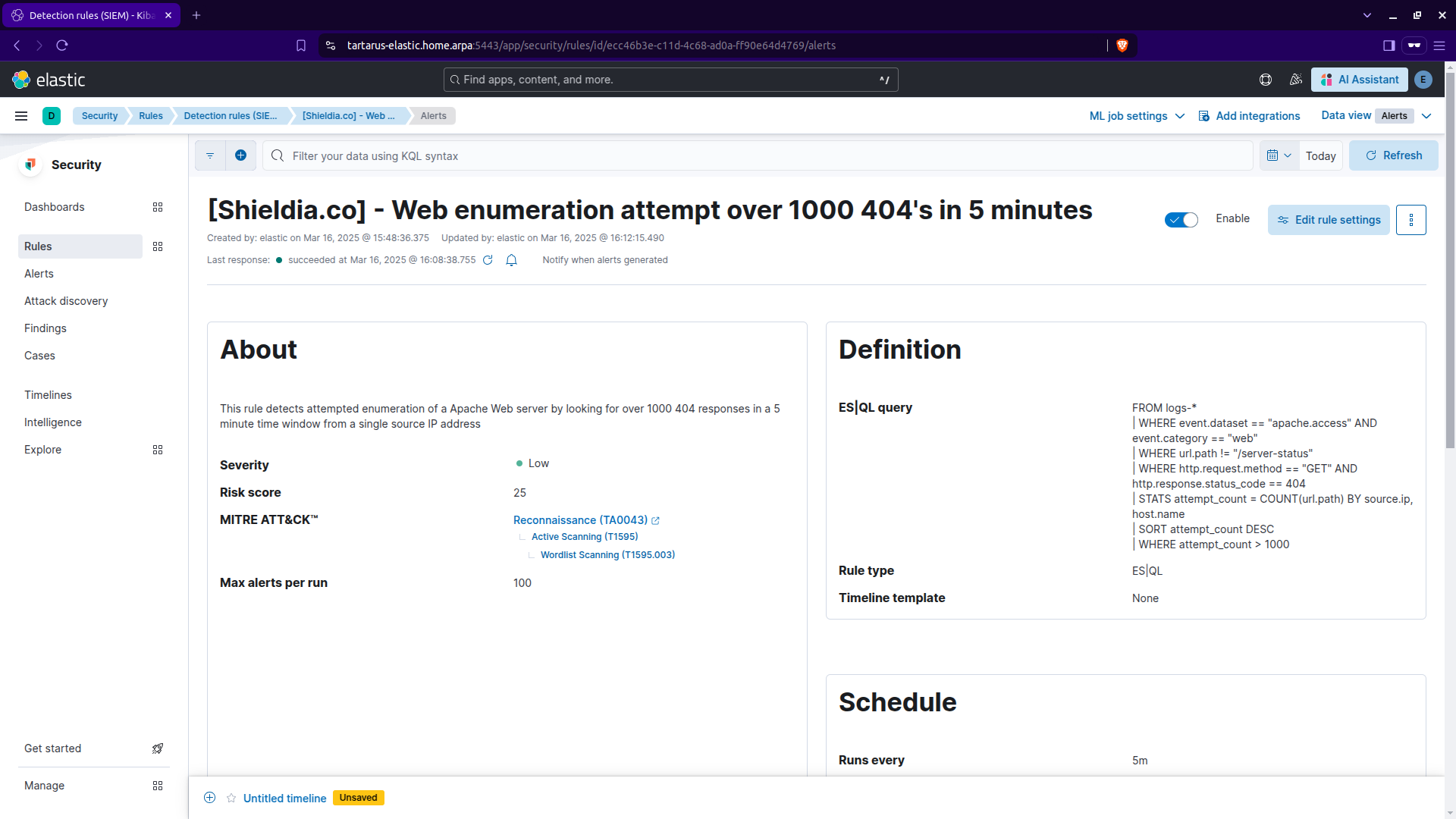The image size is (1456, 819).
Task: Toggle the rule Enable switch
Action: point(1181,220)
